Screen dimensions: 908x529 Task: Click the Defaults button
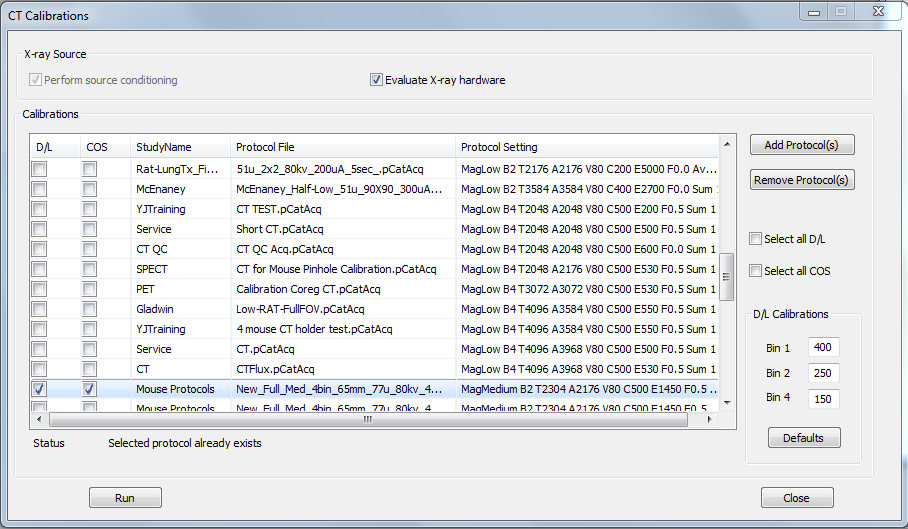point(804,438)
